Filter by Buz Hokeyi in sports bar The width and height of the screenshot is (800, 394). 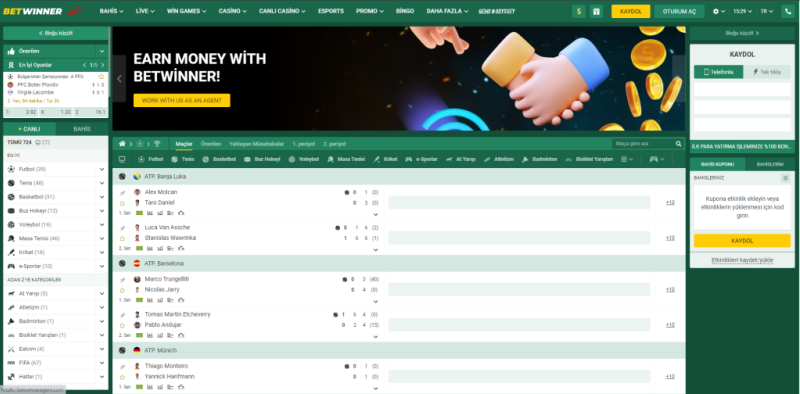[262, 159]
